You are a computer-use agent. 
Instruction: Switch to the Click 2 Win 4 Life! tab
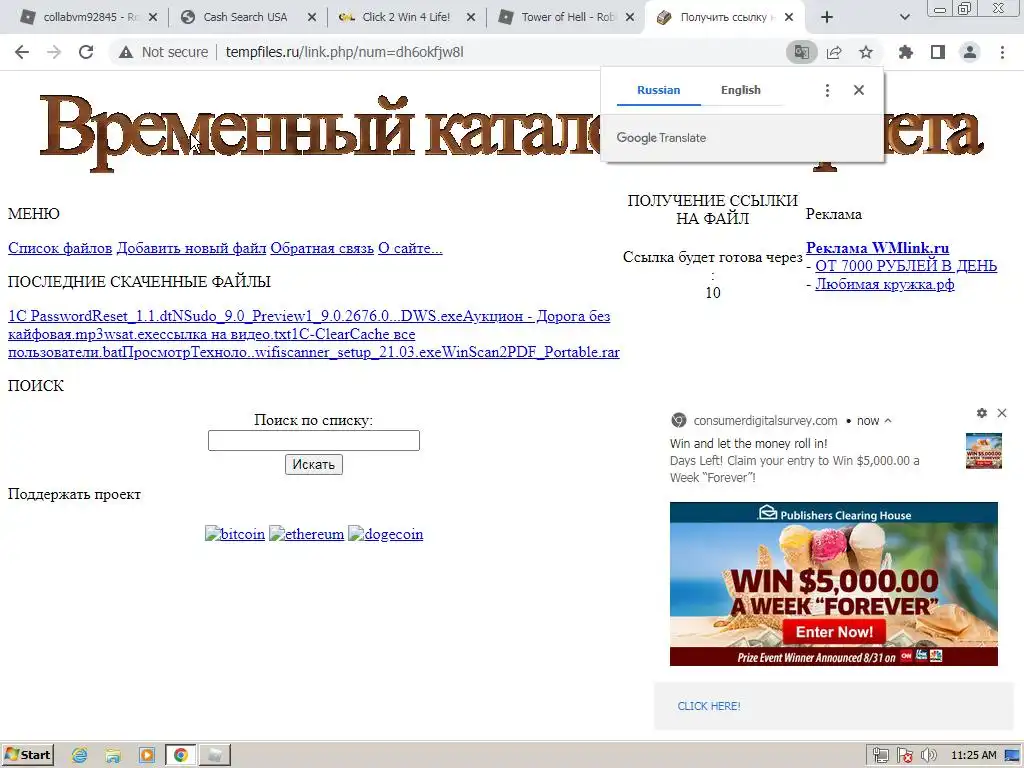point(405,17)
